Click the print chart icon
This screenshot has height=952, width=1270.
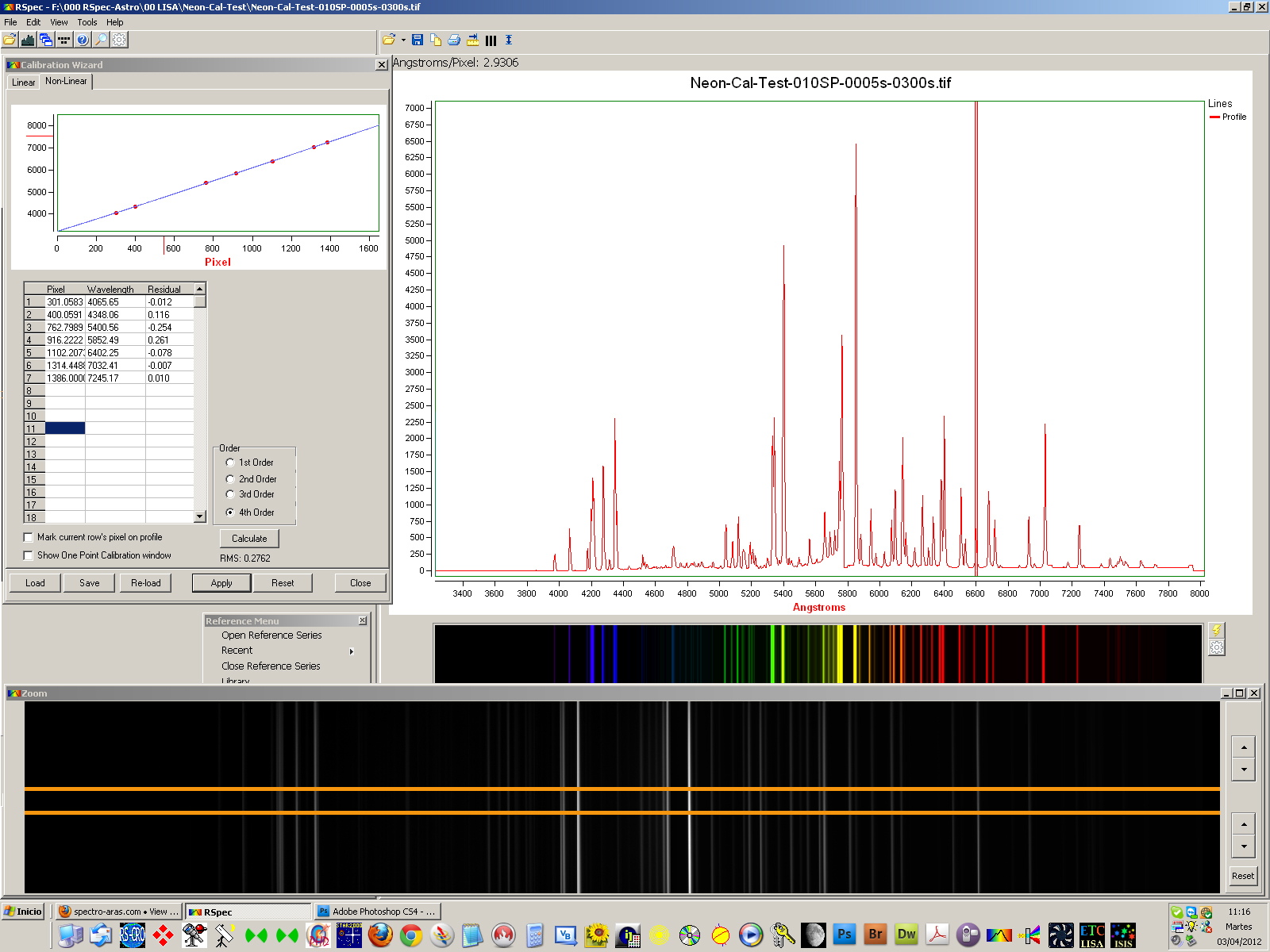click(x=454, y=40)
